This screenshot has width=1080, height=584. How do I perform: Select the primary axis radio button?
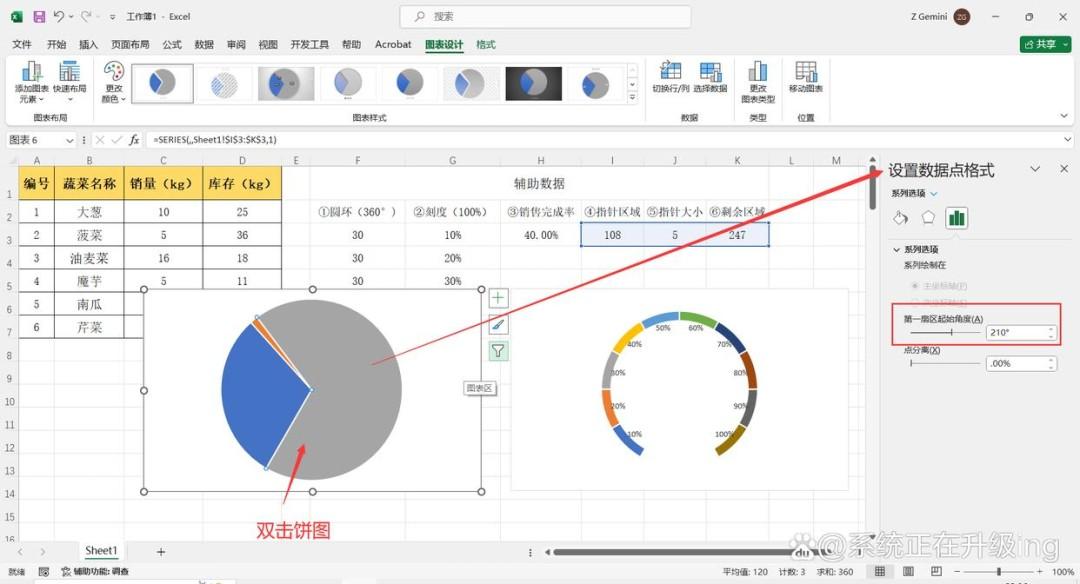[x=915, y=285]
